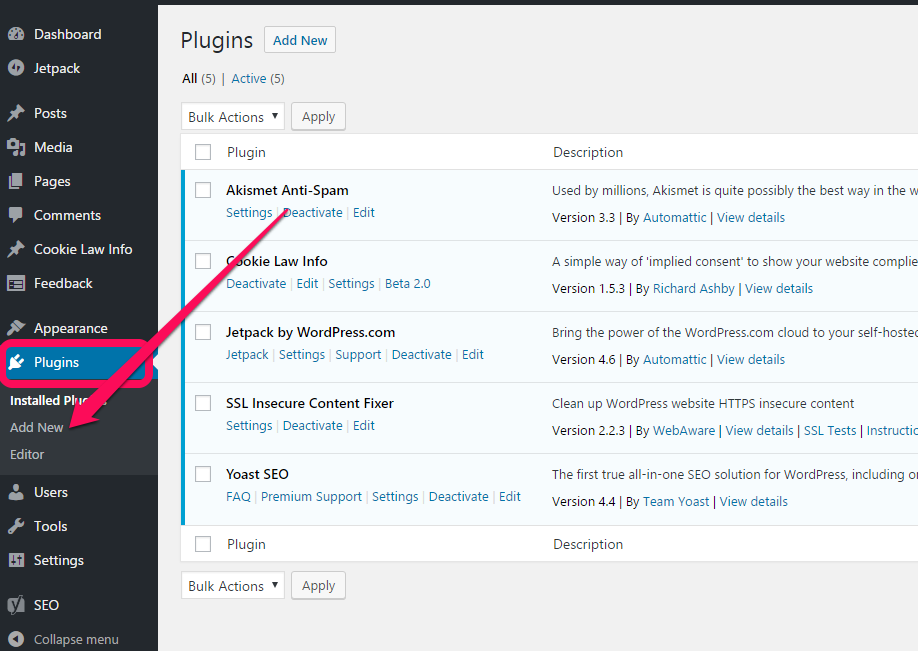Filter plugins by the Active link
The image size is (918, 651).
click(x=249, y=78)
